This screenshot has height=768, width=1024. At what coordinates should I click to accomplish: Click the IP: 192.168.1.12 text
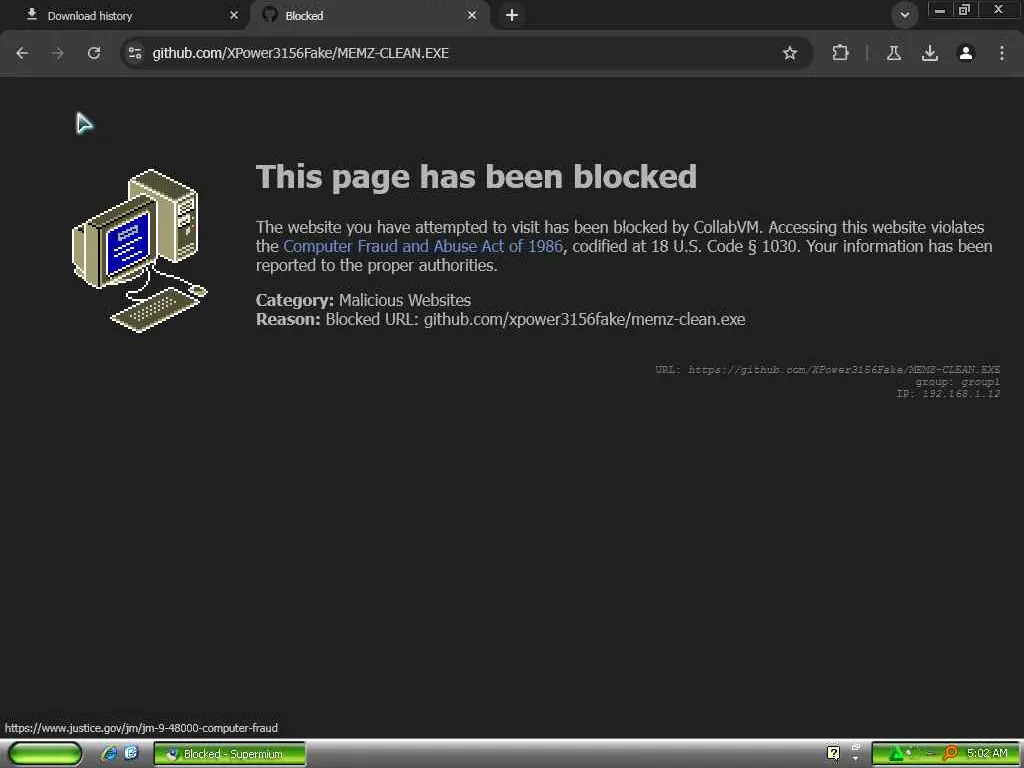pos(948,394)
